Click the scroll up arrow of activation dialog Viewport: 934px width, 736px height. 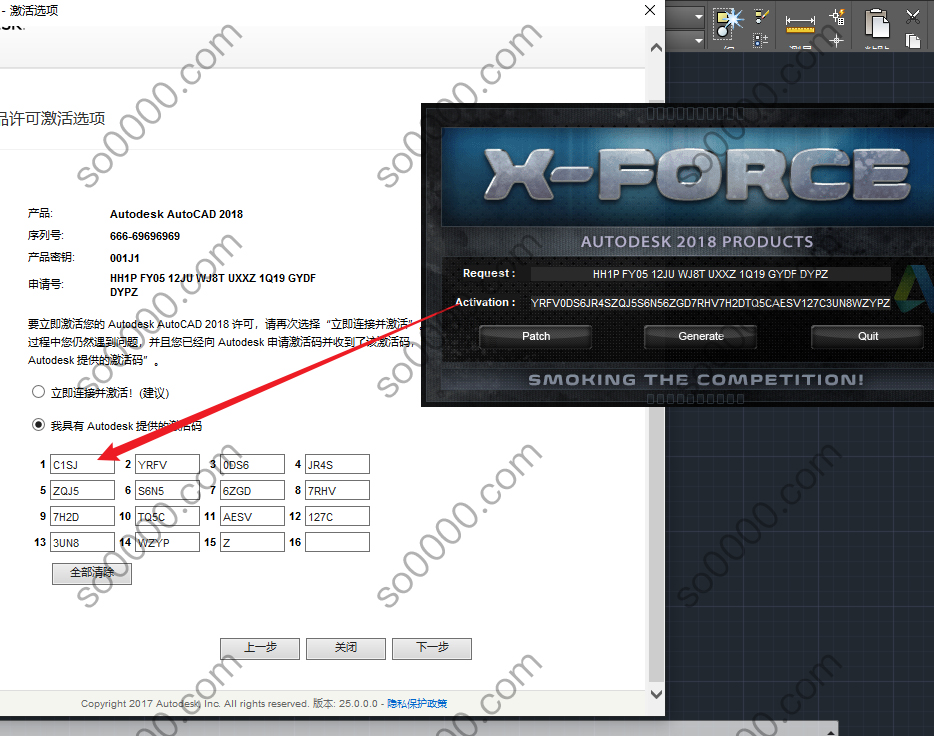[x=656, y=48]
